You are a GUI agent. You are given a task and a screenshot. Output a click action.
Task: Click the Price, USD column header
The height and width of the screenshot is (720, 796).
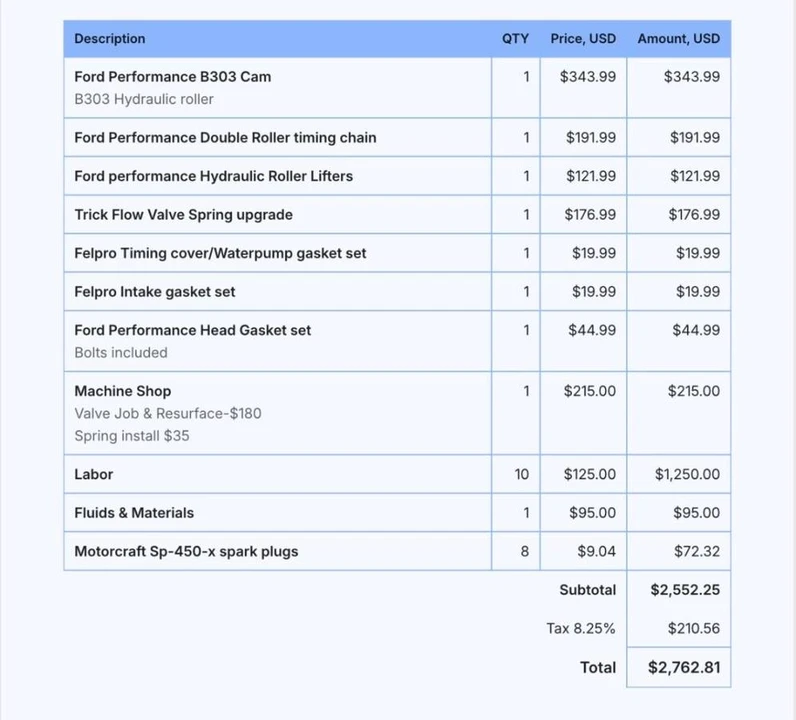(x=583, y=39)
